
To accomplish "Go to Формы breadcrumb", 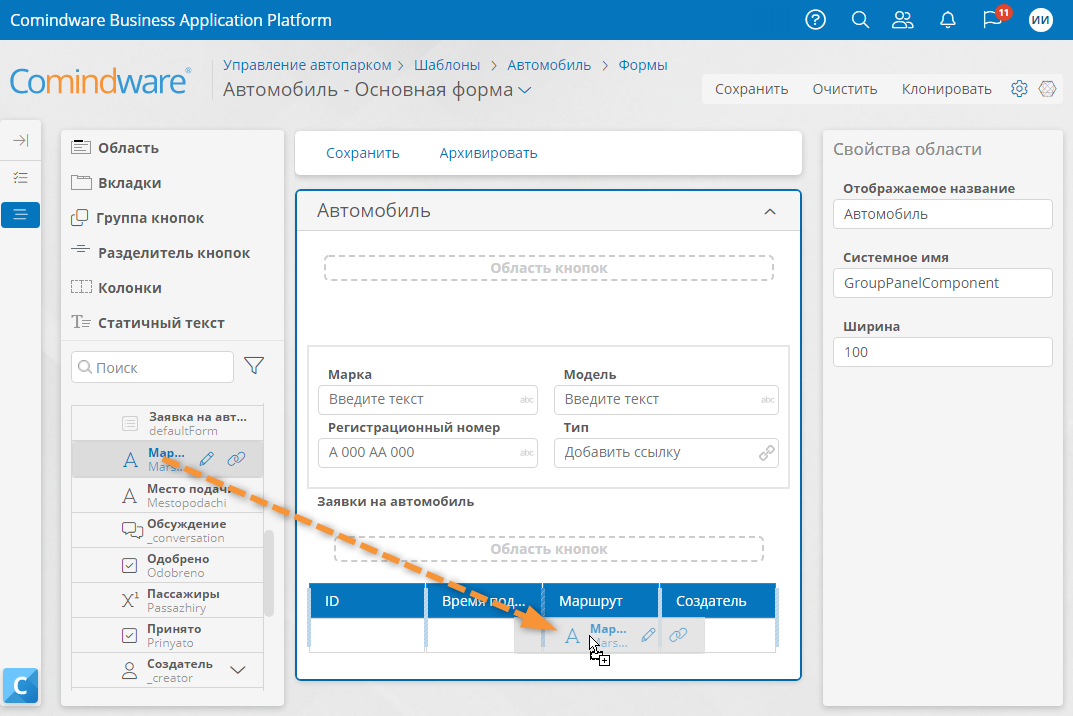I will point(643,65).
